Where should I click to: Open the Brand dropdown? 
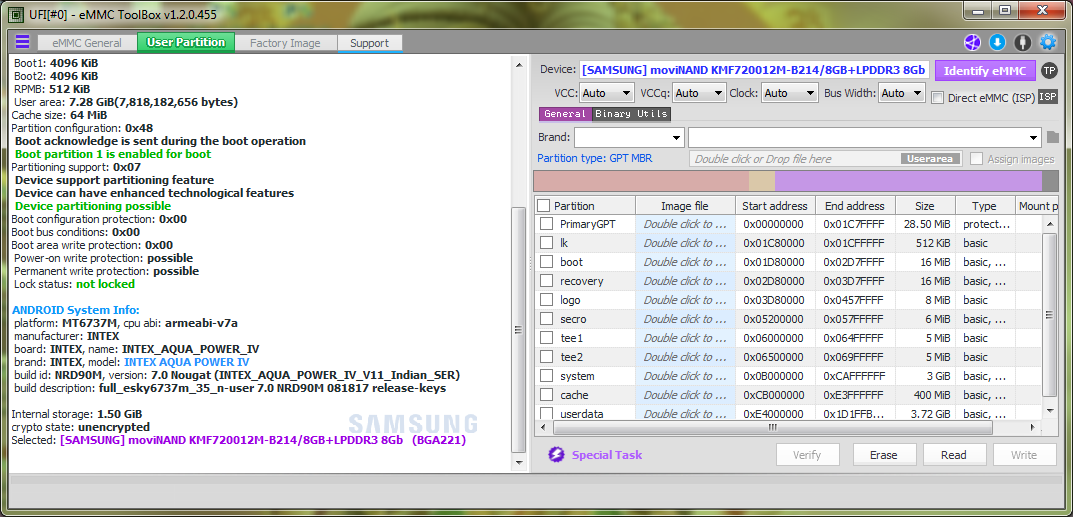click(629, 137)
